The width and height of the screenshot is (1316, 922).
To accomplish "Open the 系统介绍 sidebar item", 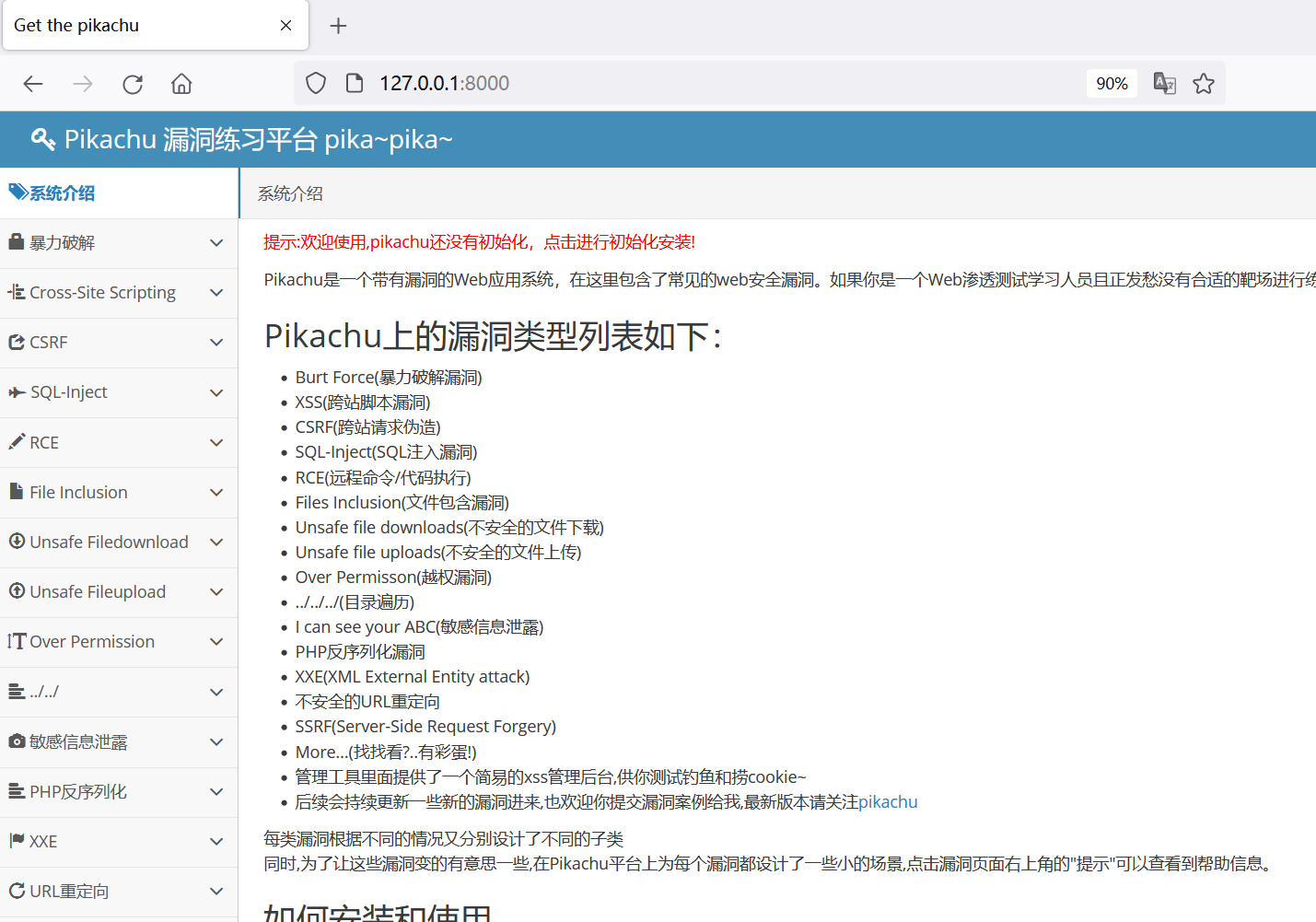I will pos(119,193).
